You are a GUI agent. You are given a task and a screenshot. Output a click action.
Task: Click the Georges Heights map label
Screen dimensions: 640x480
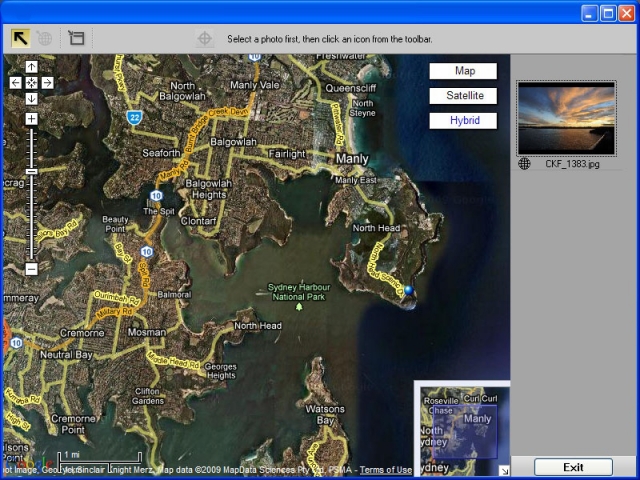[x=220, y=371]
